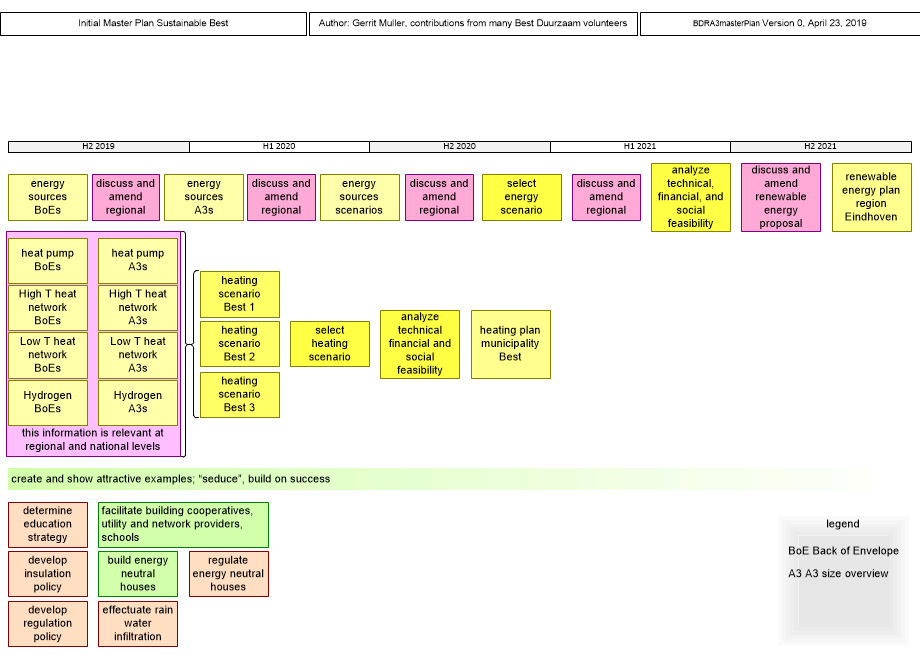This screenshot has height=660, width=920.
Task: Click 'regulate energy neutral houses' box
Action: 229,574
